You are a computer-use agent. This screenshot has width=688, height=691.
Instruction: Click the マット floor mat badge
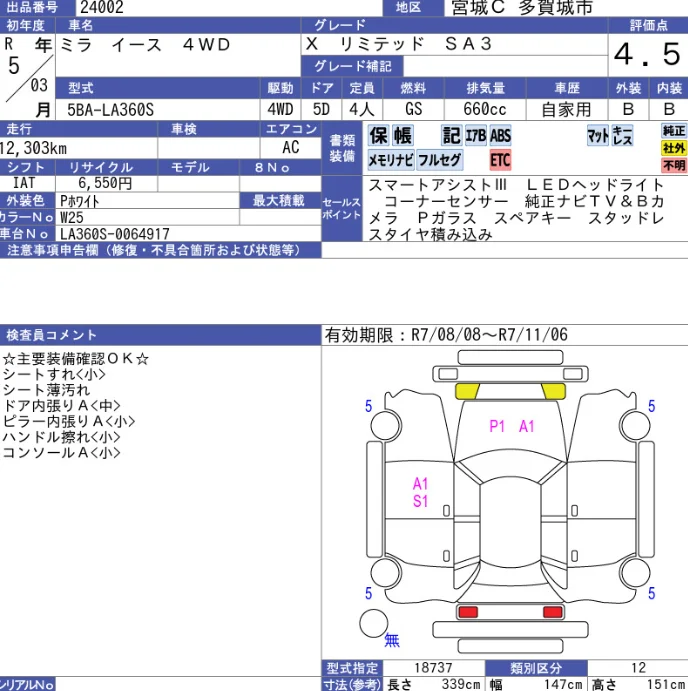[x=597, y=136]
